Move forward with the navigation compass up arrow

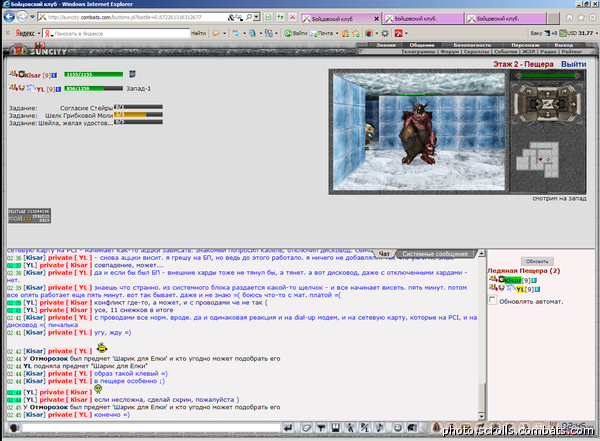(x=548, y=93)
